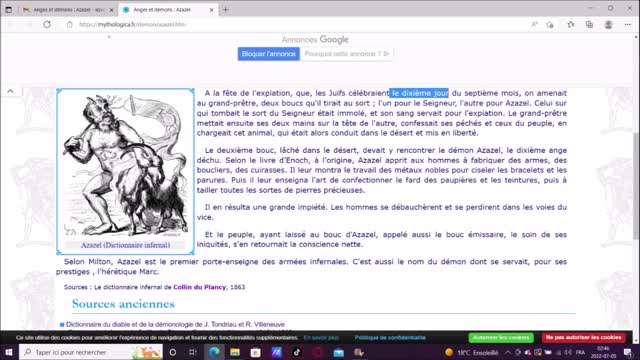Open File Explorer from the taskbar

(235, 352)
